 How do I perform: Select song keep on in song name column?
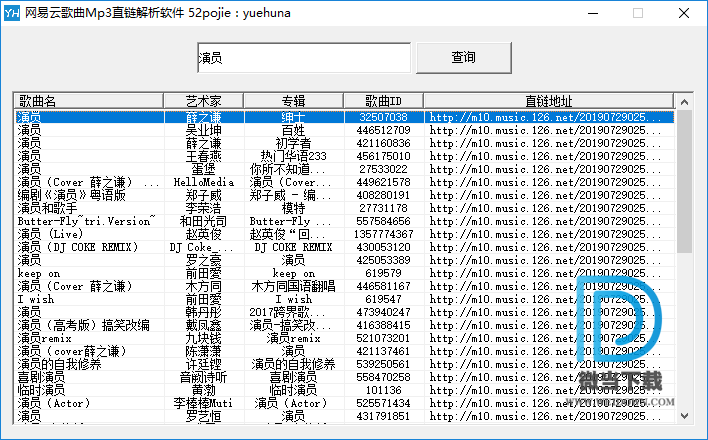tap(39, 273)
